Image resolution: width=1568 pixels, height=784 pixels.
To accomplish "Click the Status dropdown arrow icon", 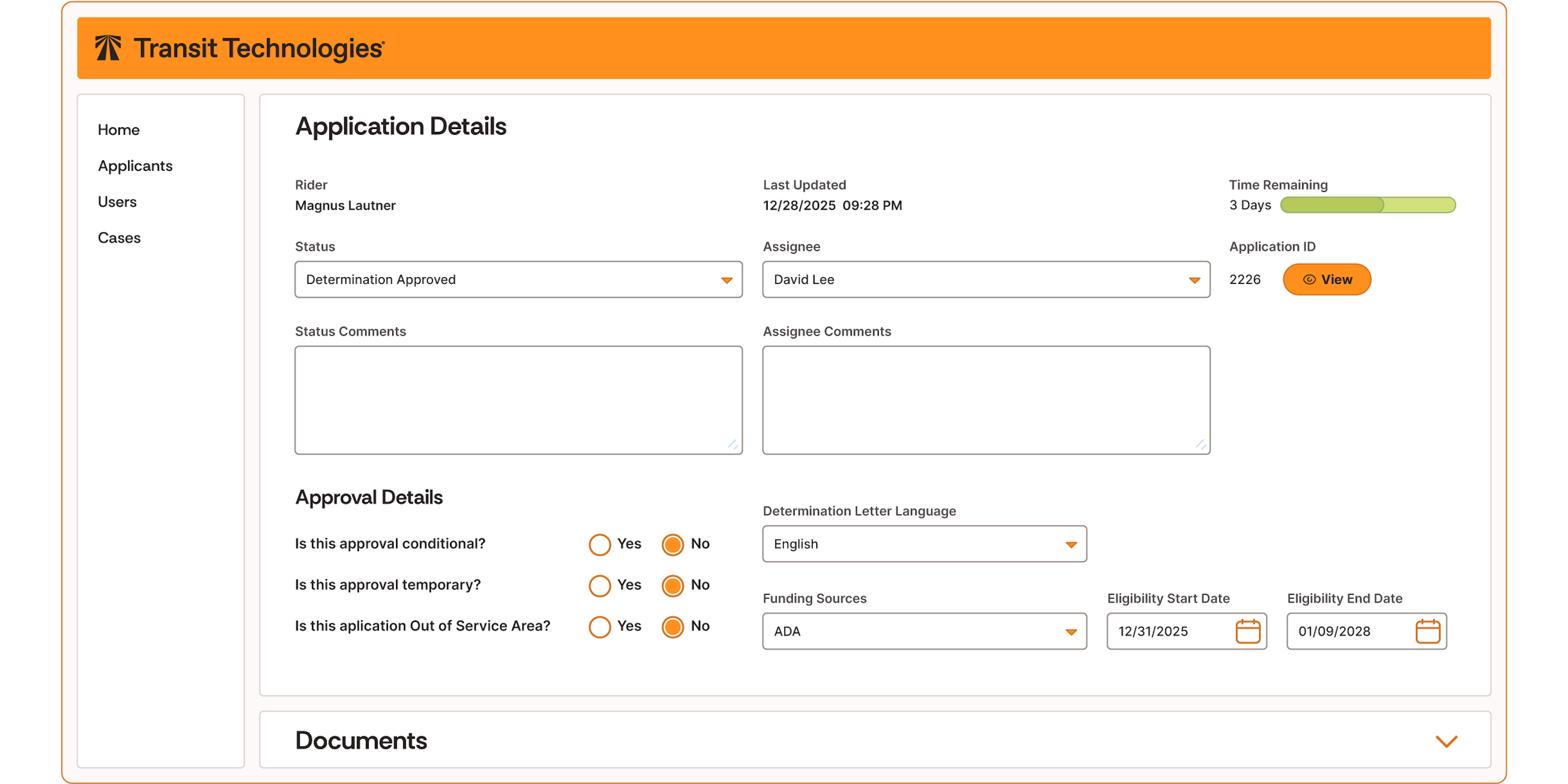I will tap(727, 280).
